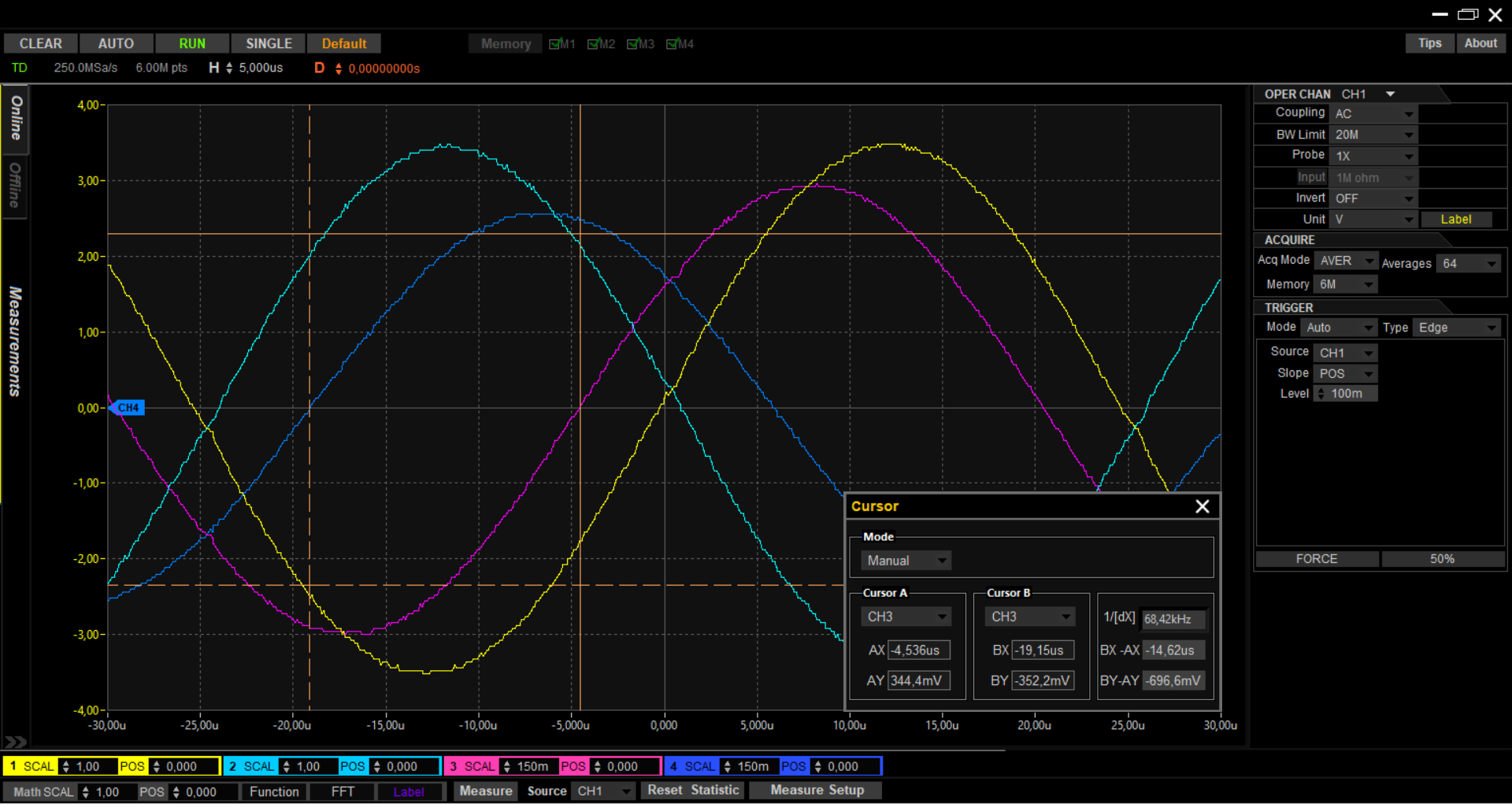This screenshot has width=1512, height=804.
Task: Click the Measure button
Action: click(x=486, y=791)
